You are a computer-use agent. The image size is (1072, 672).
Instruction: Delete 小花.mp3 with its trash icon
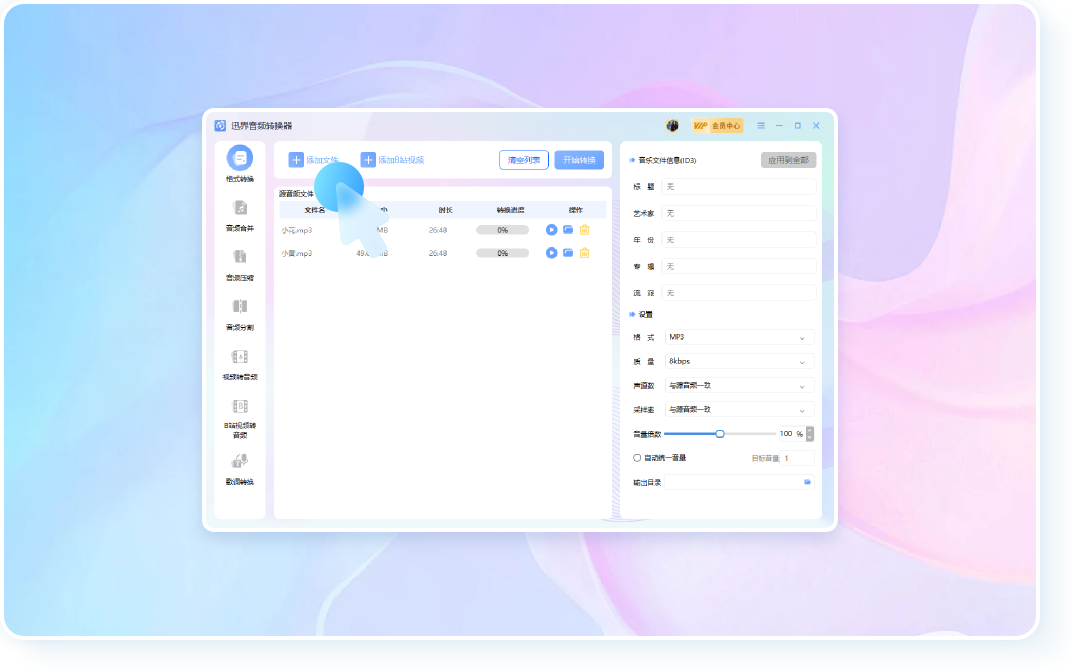(x=585, y=230)
